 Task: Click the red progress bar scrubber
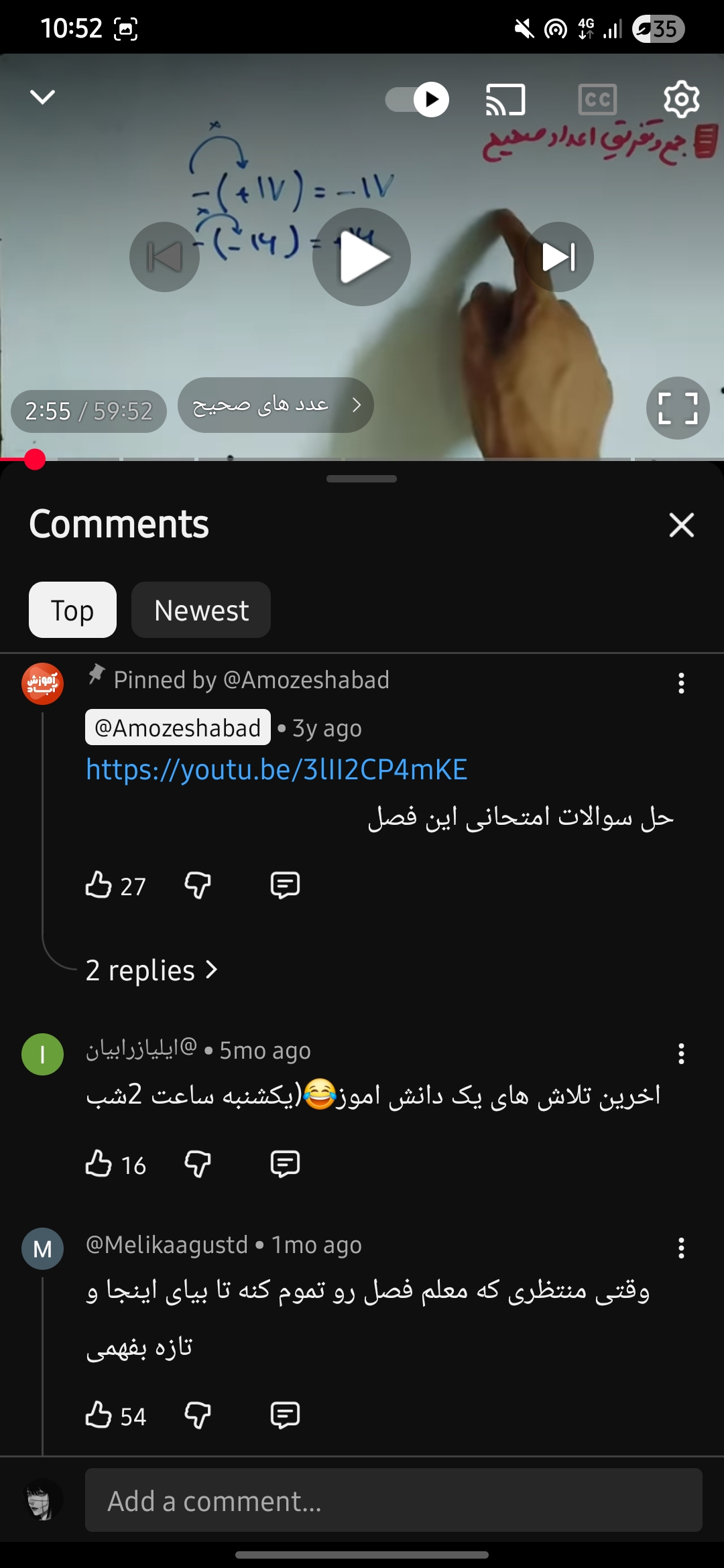click(35, 460)
